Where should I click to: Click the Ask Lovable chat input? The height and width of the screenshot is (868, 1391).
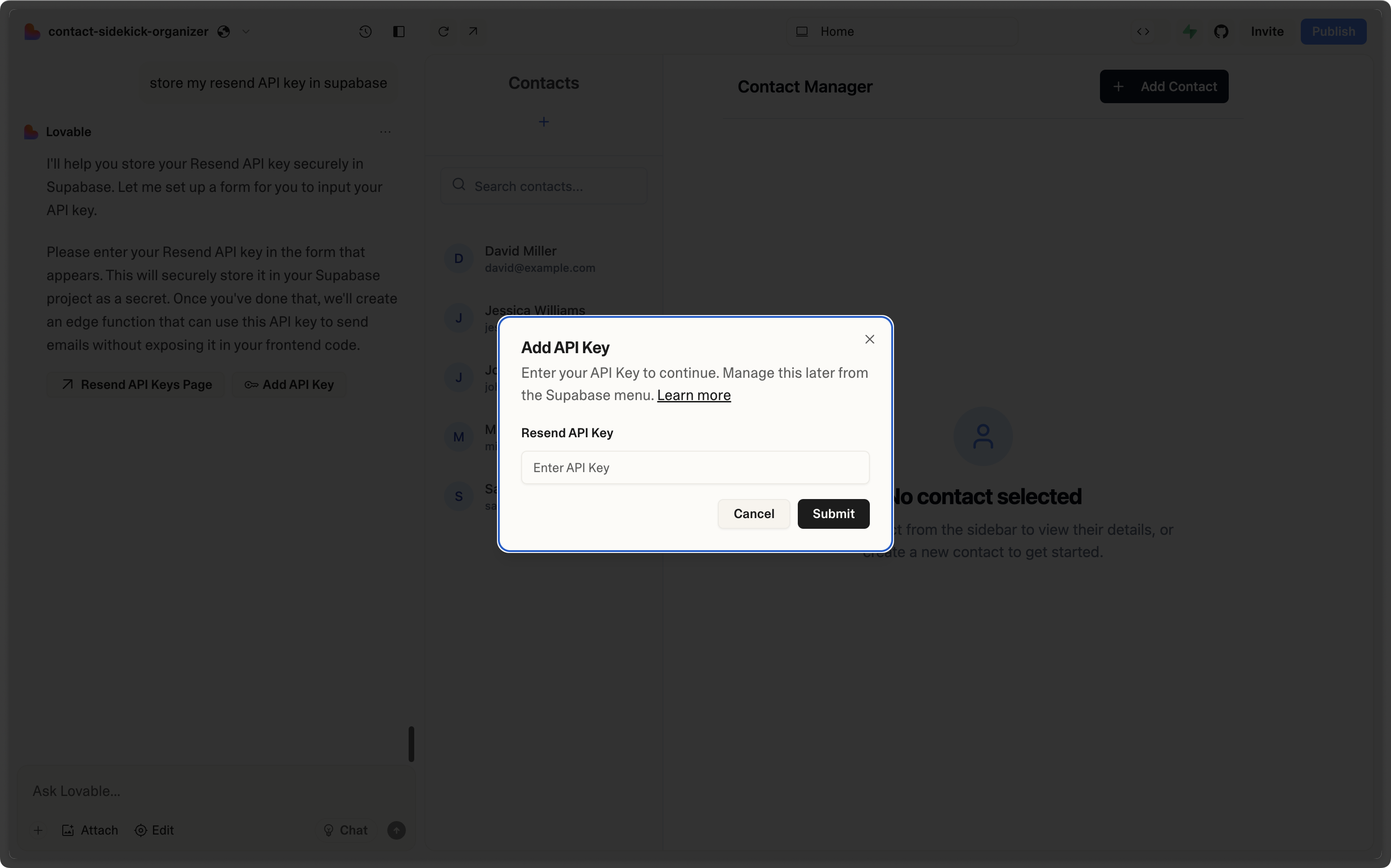215,791
